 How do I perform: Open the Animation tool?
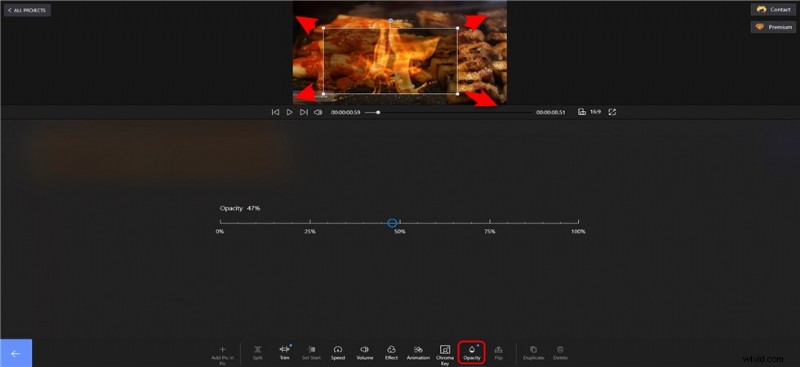tap(418, 353)
